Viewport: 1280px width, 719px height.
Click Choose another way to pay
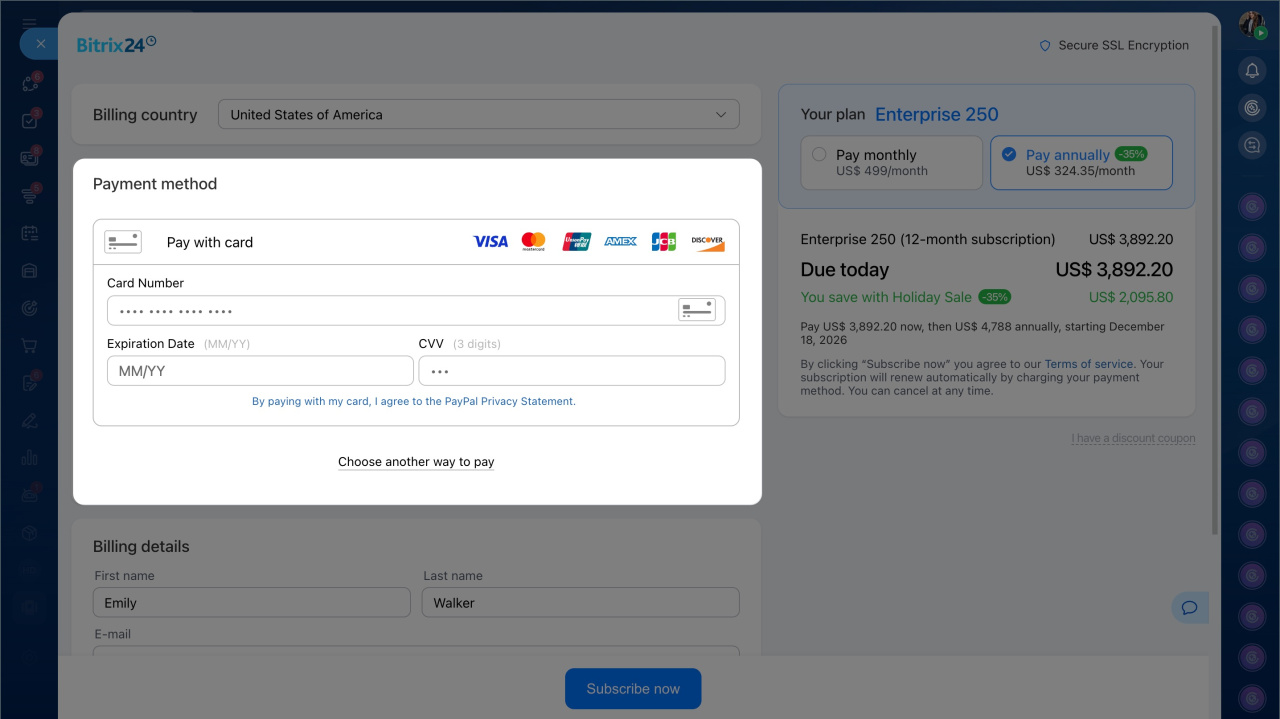tap(416, 462)
